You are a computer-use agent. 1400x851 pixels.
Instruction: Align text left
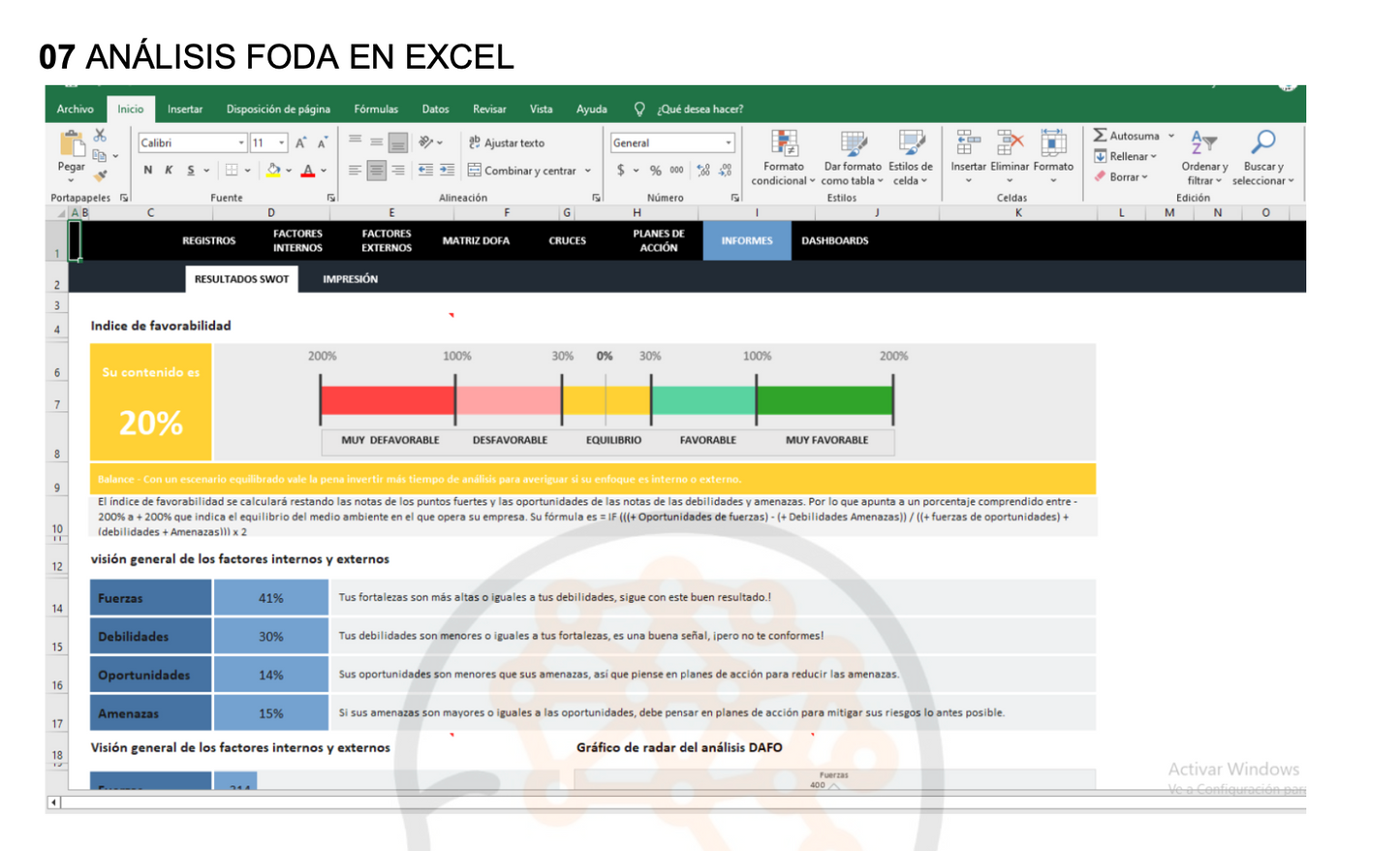tap(355, 171)
